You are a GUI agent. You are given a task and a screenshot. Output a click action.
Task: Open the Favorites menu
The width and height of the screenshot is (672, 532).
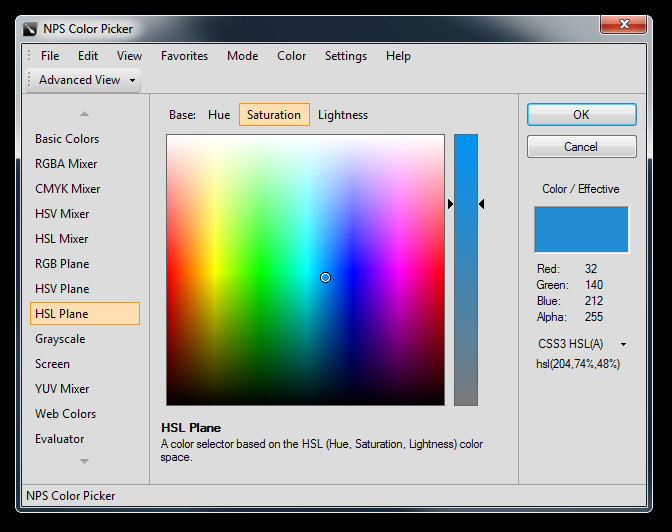click(x=184, y=56)
